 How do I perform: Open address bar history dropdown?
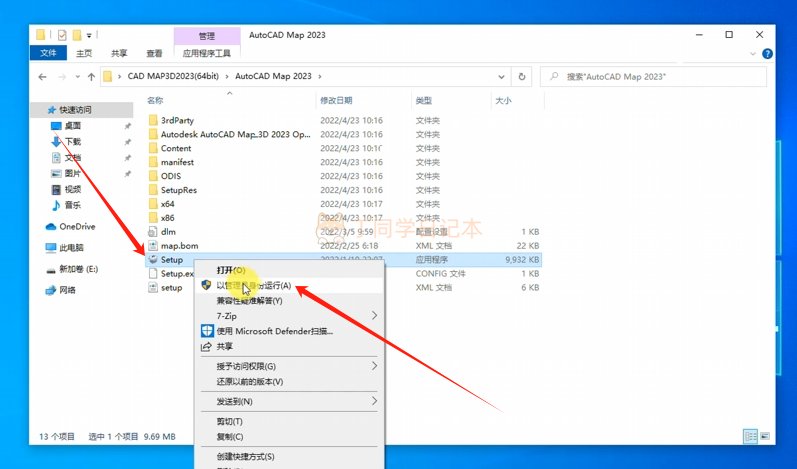pos(501,77)
